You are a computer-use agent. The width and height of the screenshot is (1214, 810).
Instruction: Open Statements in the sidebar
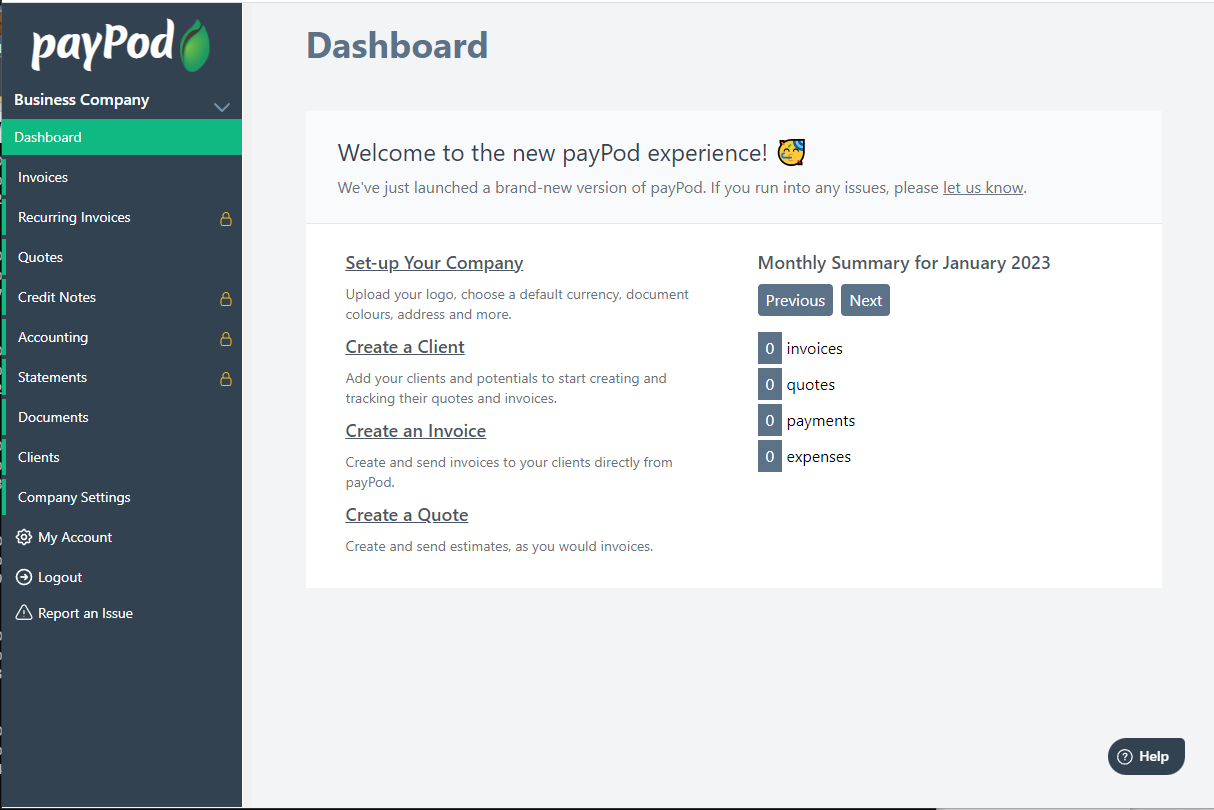121,377
